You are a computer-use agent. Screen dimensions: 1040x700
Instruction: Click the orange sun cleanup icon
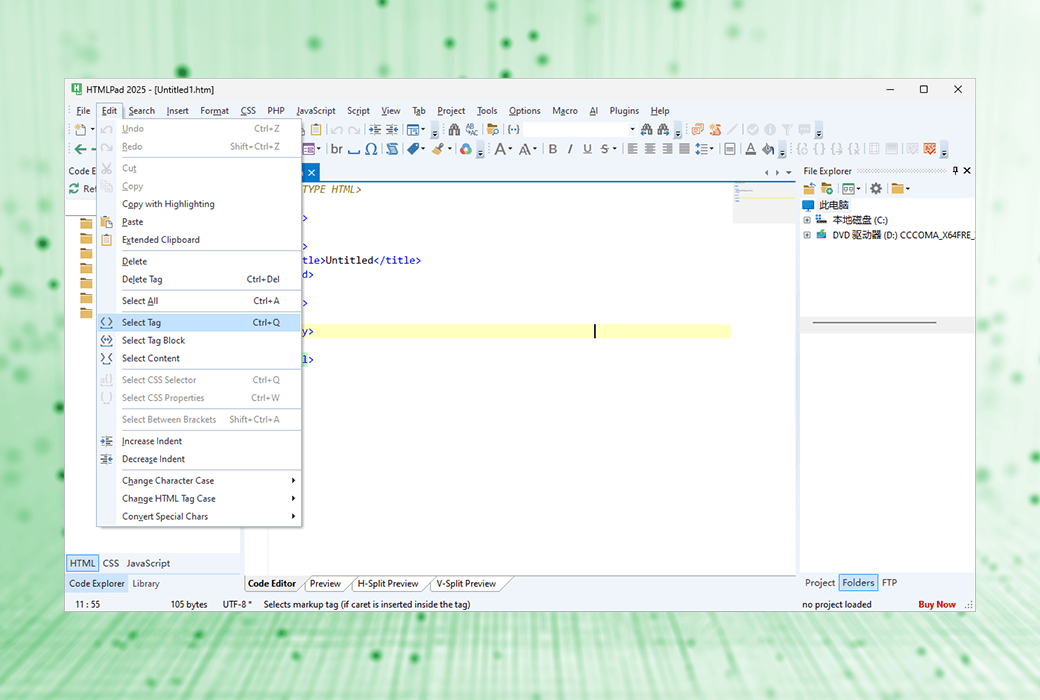pos(715,129)
